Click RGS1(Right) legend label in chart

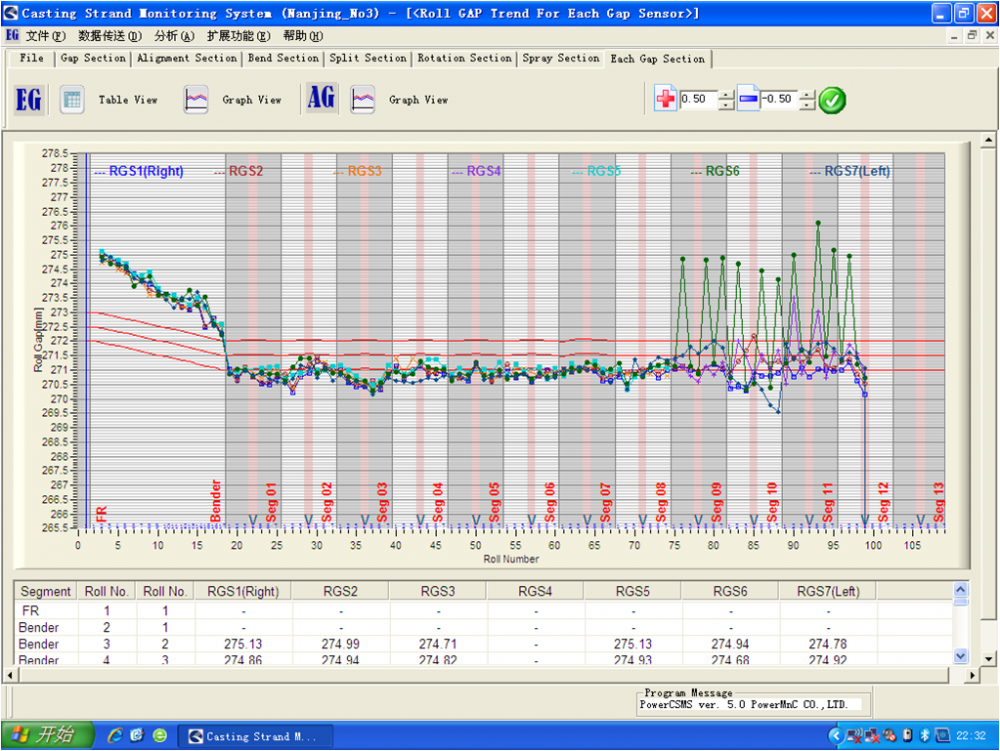click(x=146, y=171)
